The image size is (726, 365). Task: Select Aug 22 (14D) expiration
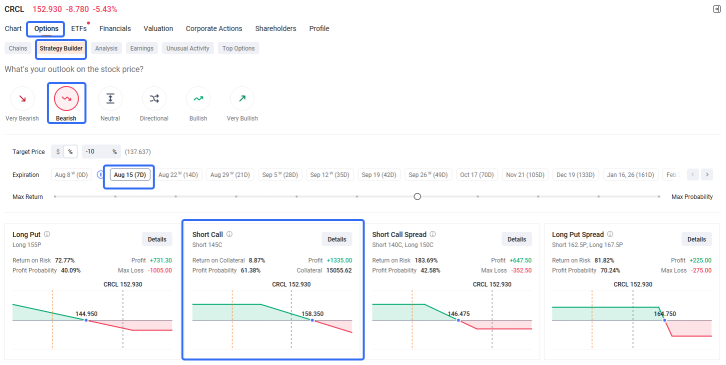(x=178, y=175)
